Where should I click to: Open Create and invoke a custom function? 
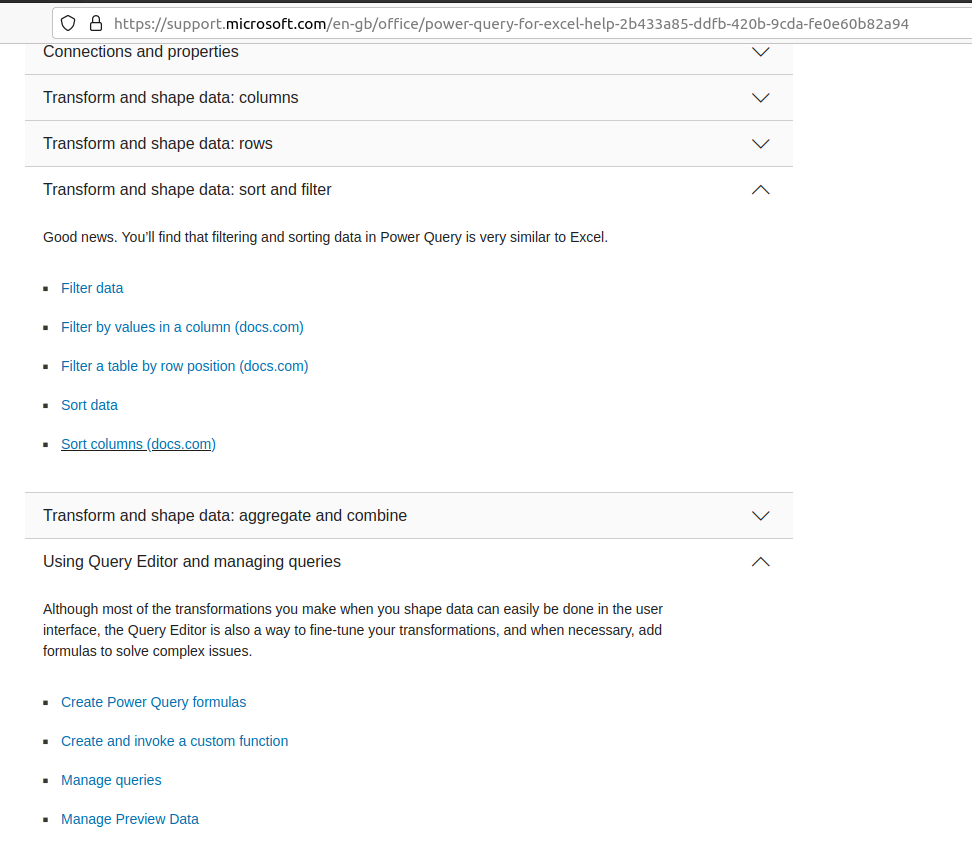point(174,741)
